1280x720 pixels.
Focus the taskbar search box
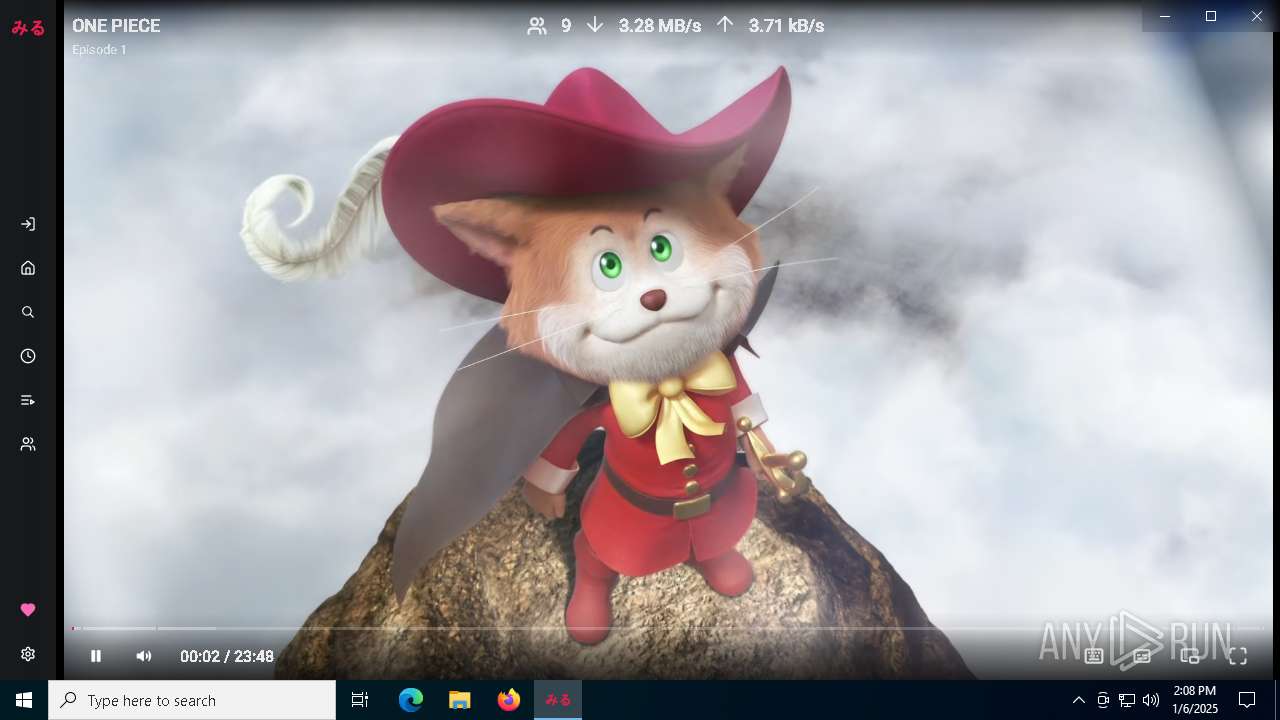[192, 700]
